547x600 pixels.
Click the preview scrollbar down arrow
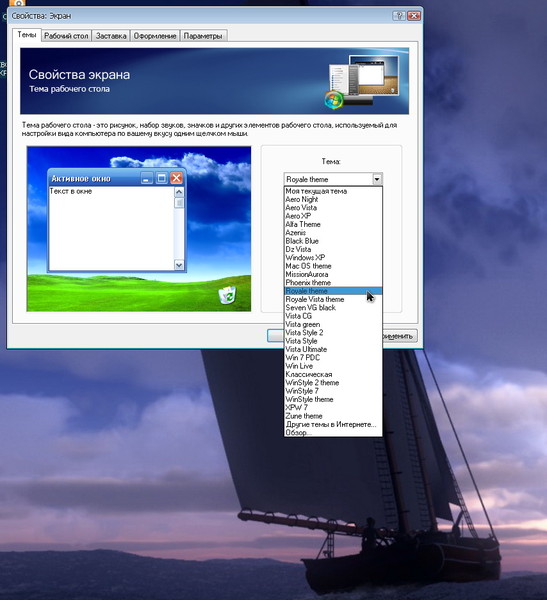179,265
